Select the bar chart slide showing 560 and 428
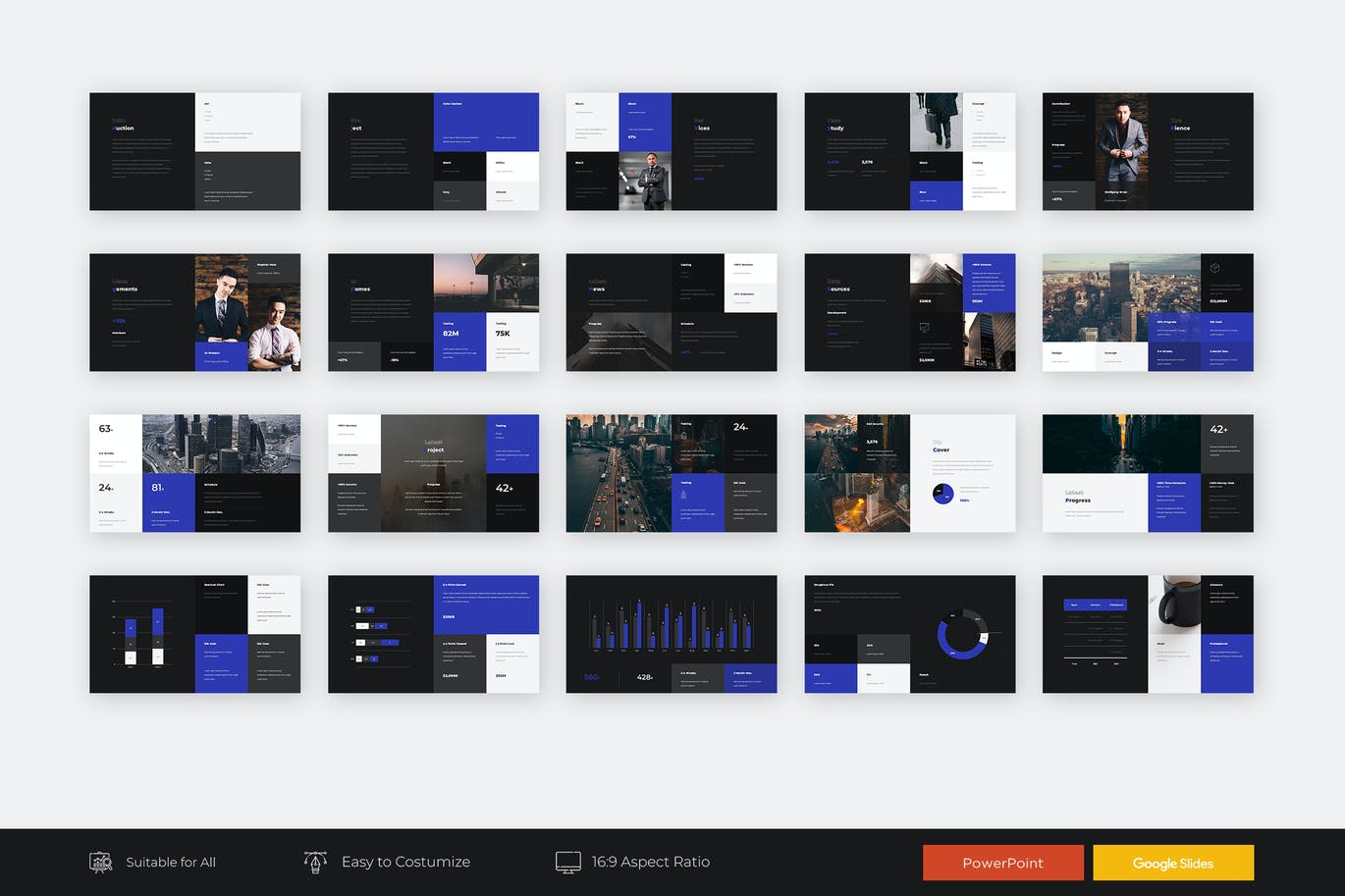The width and height of the screenshot is (1345, 896). click(671, 634)
